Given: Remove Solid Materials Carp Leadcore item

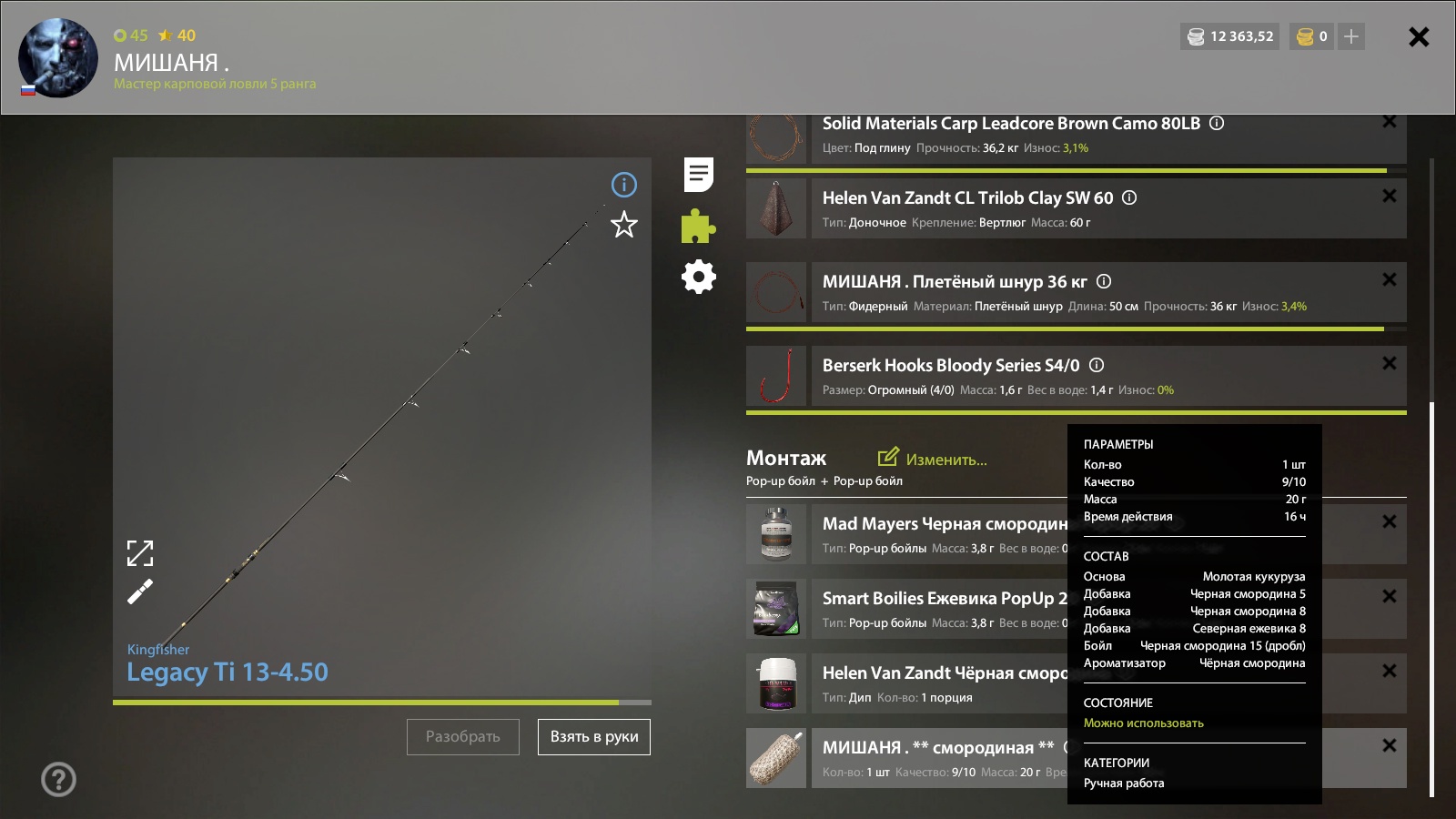Looking at the screenshot, I should point(1390,122).
